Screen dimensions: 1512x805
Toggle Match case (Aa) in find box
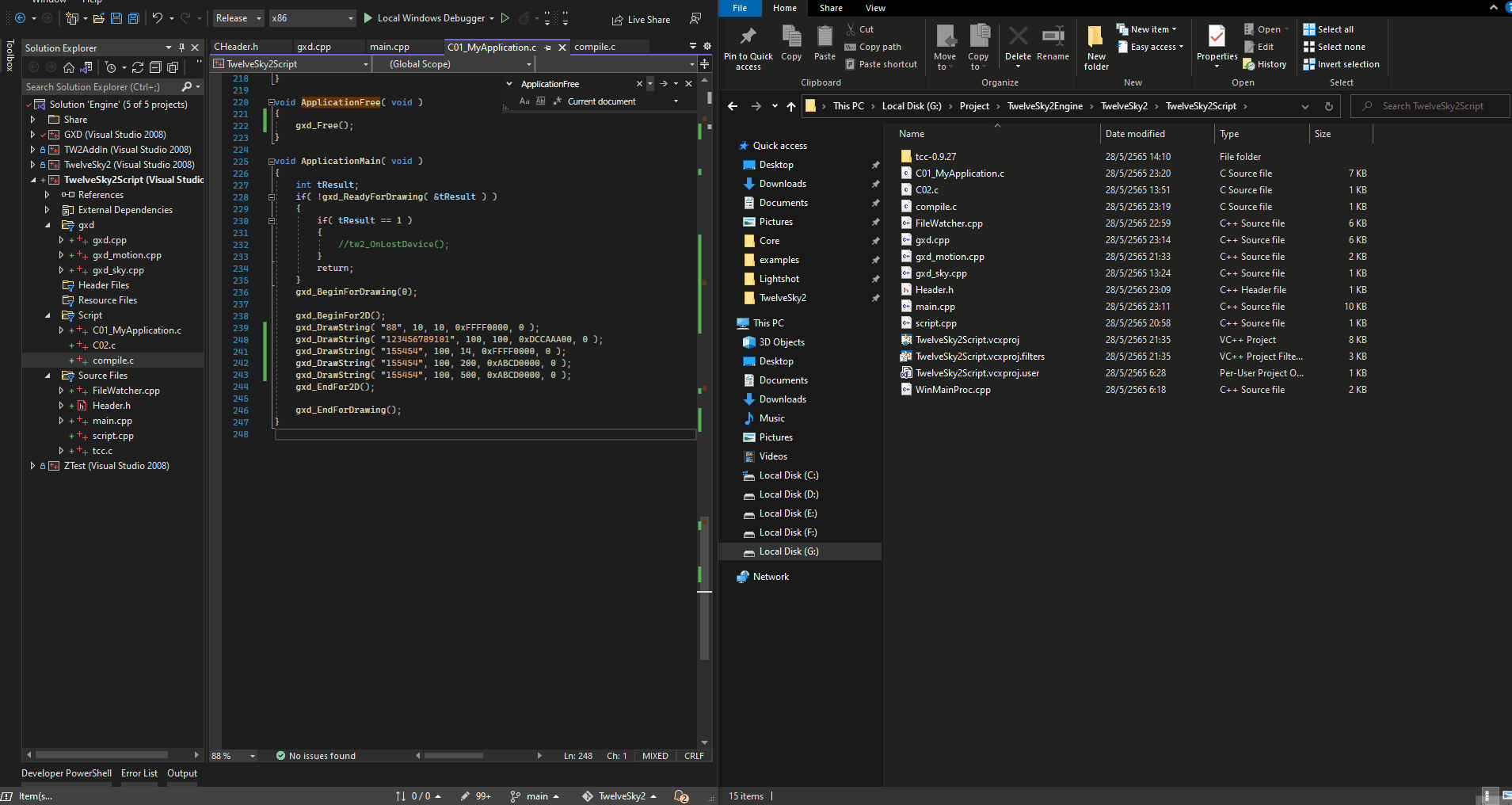pos(524,101)
